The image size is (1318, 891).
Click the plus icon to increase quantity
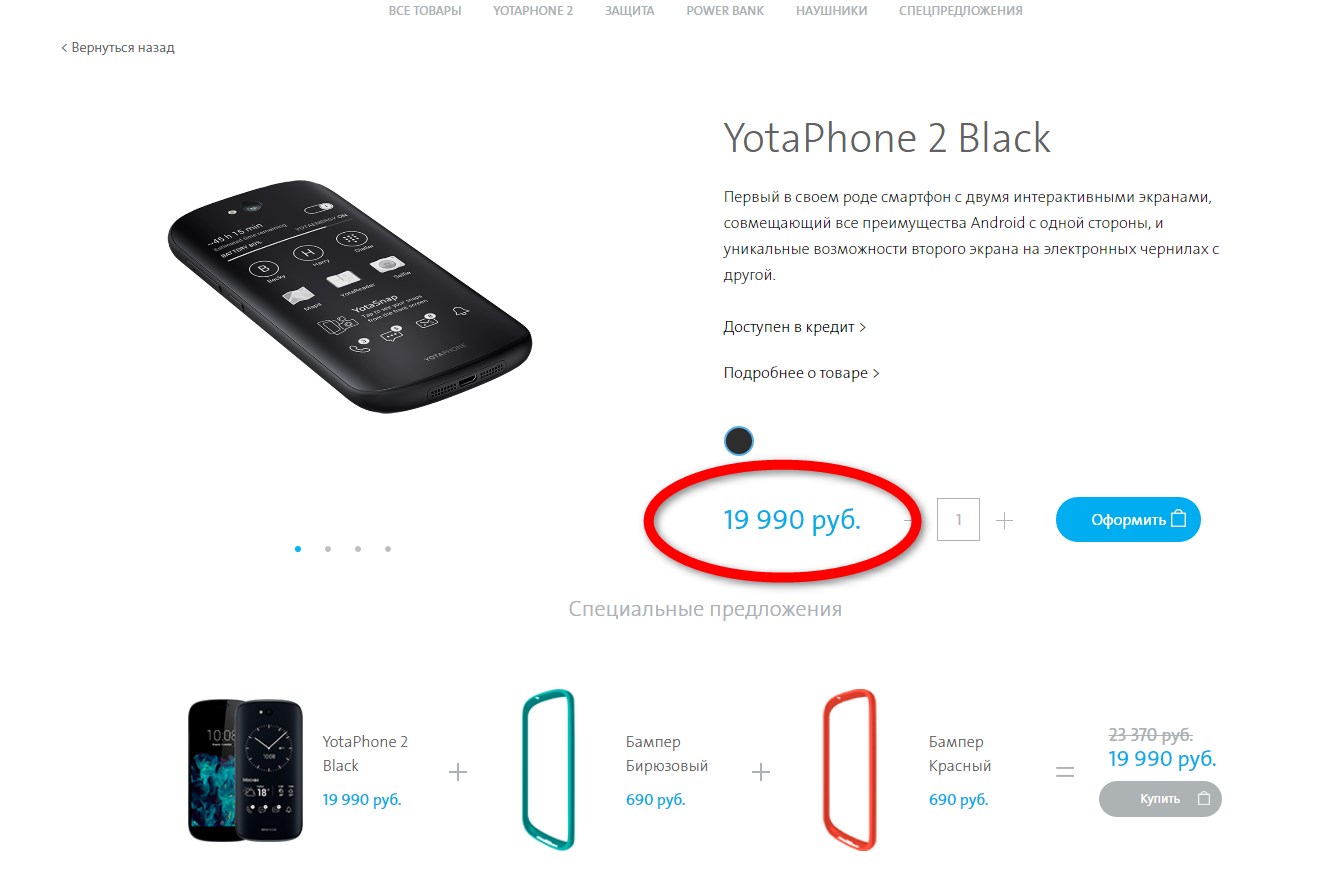pos(1005,520)
